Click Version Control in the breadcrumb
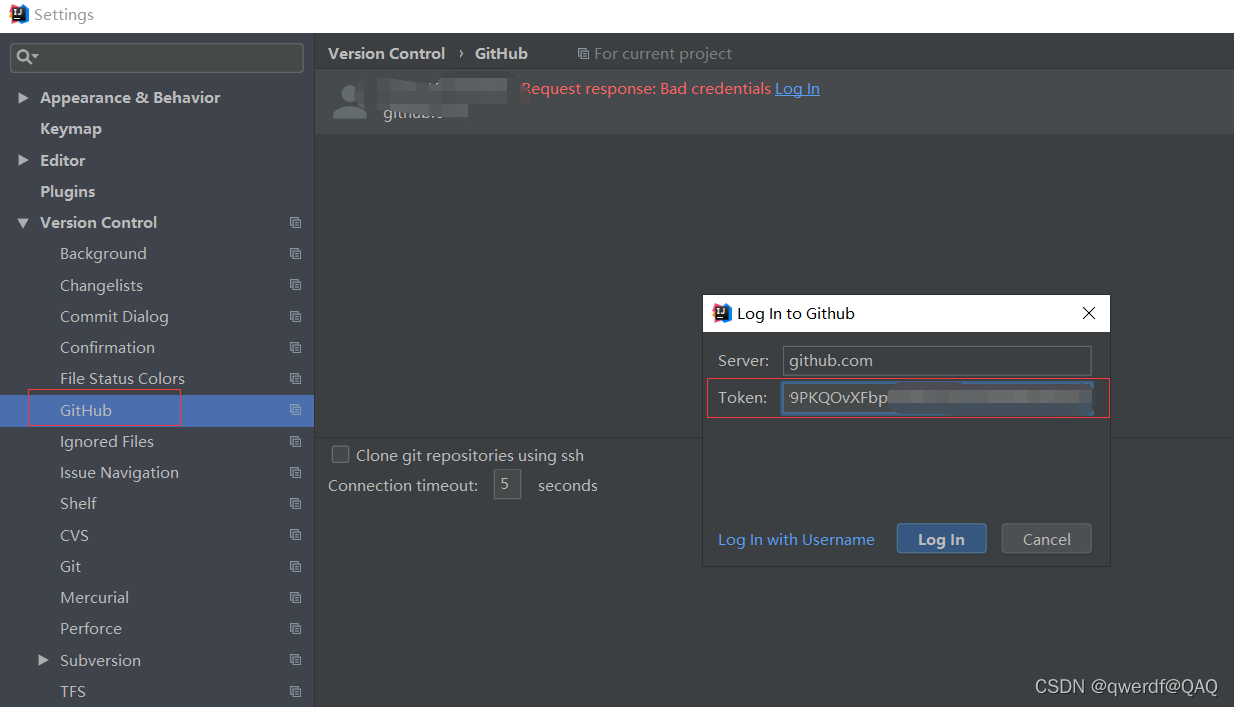 click(x=386, y=54)
